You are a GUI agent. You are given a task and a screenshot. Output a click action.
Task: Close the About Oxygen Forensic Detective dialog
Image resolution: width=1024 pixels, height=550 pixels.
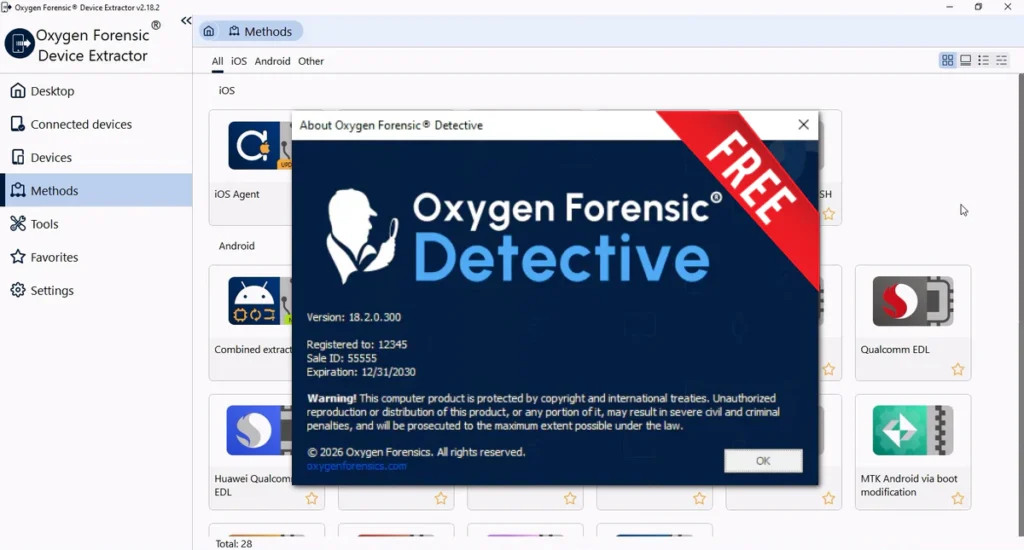803,125
